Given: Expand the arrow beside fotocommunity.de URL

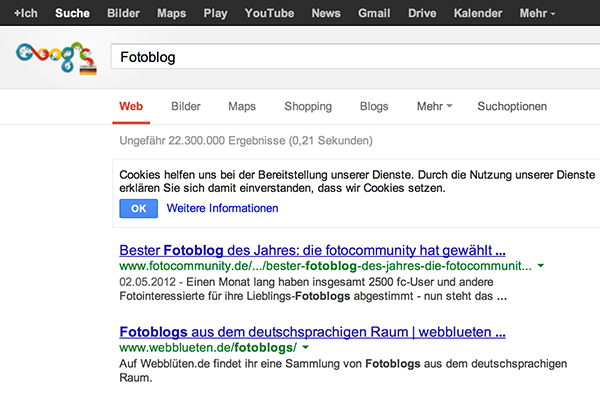Looking at the screenshot, I should tap(541, 266).
